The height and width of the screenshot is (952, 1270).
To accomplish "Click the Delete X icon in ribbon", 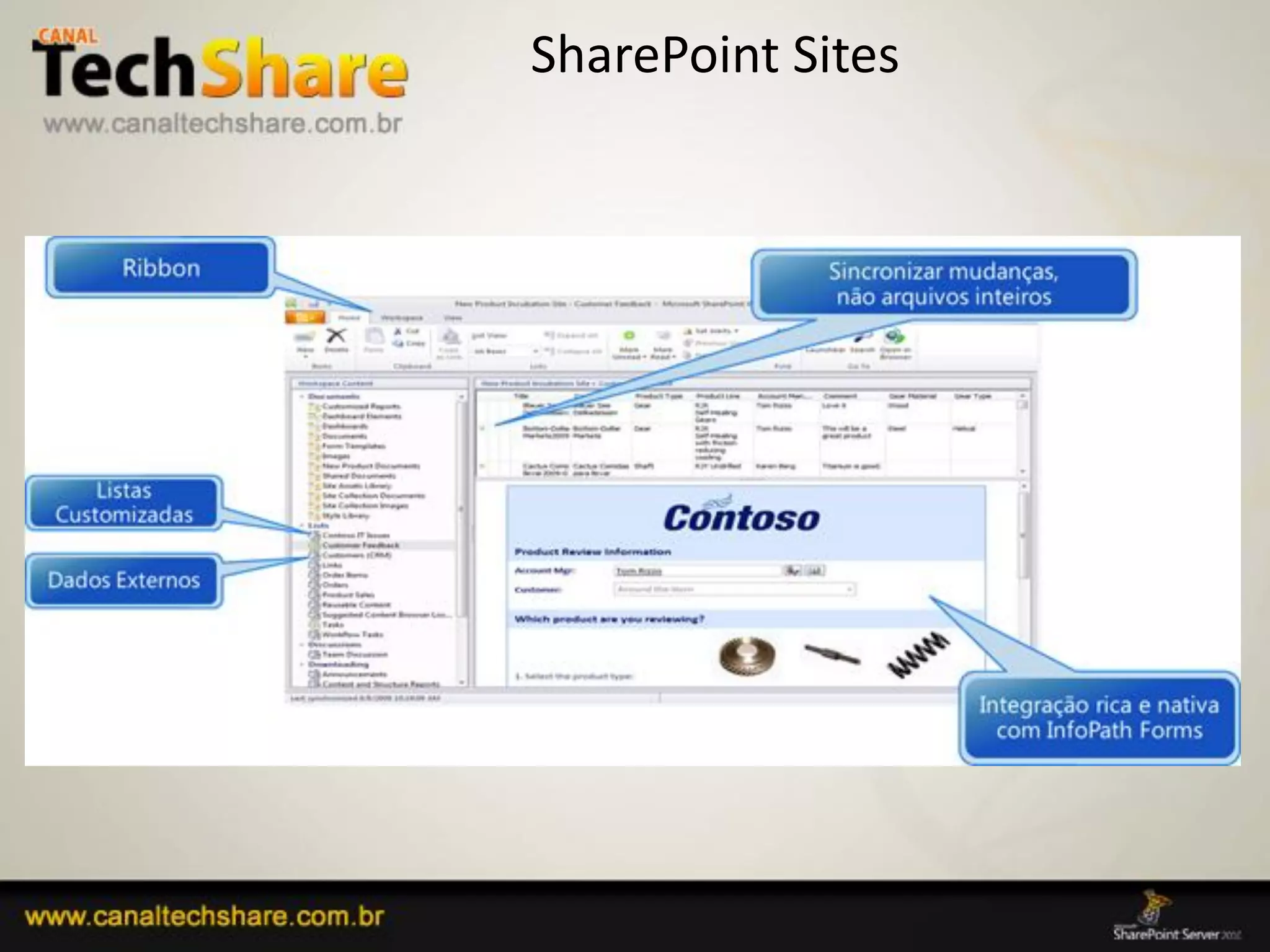I will [x=337, y=337].
